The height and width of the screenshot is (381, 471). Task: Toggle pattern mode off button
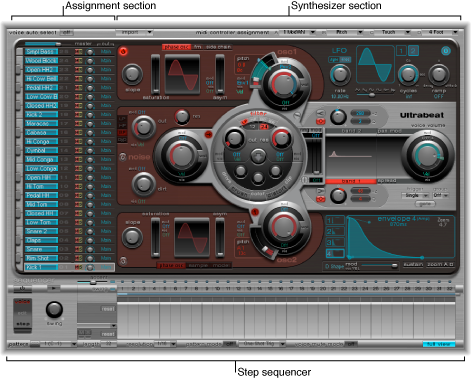pyautogui.click(x=229, y=344)
